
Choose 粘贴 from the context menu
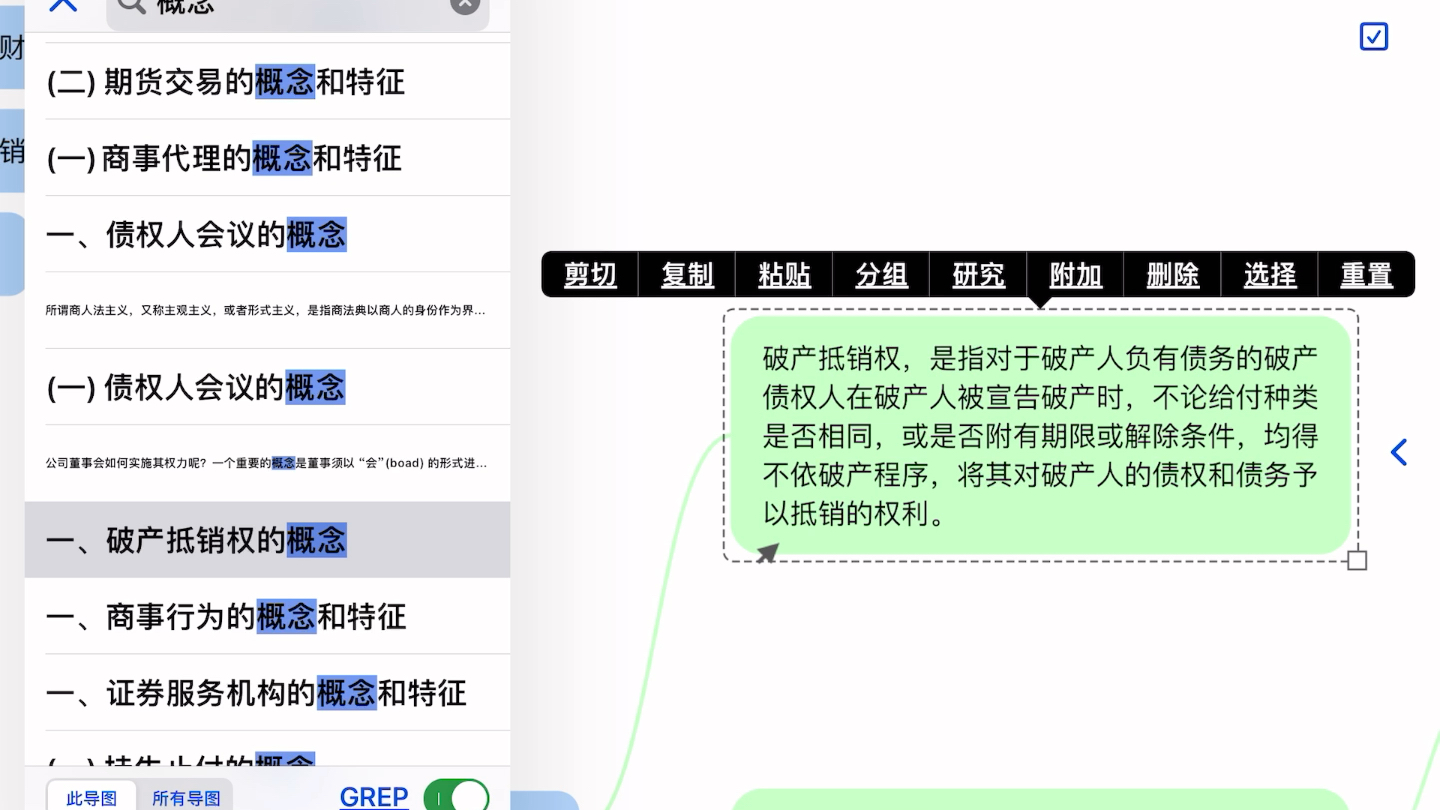(784, 275)
